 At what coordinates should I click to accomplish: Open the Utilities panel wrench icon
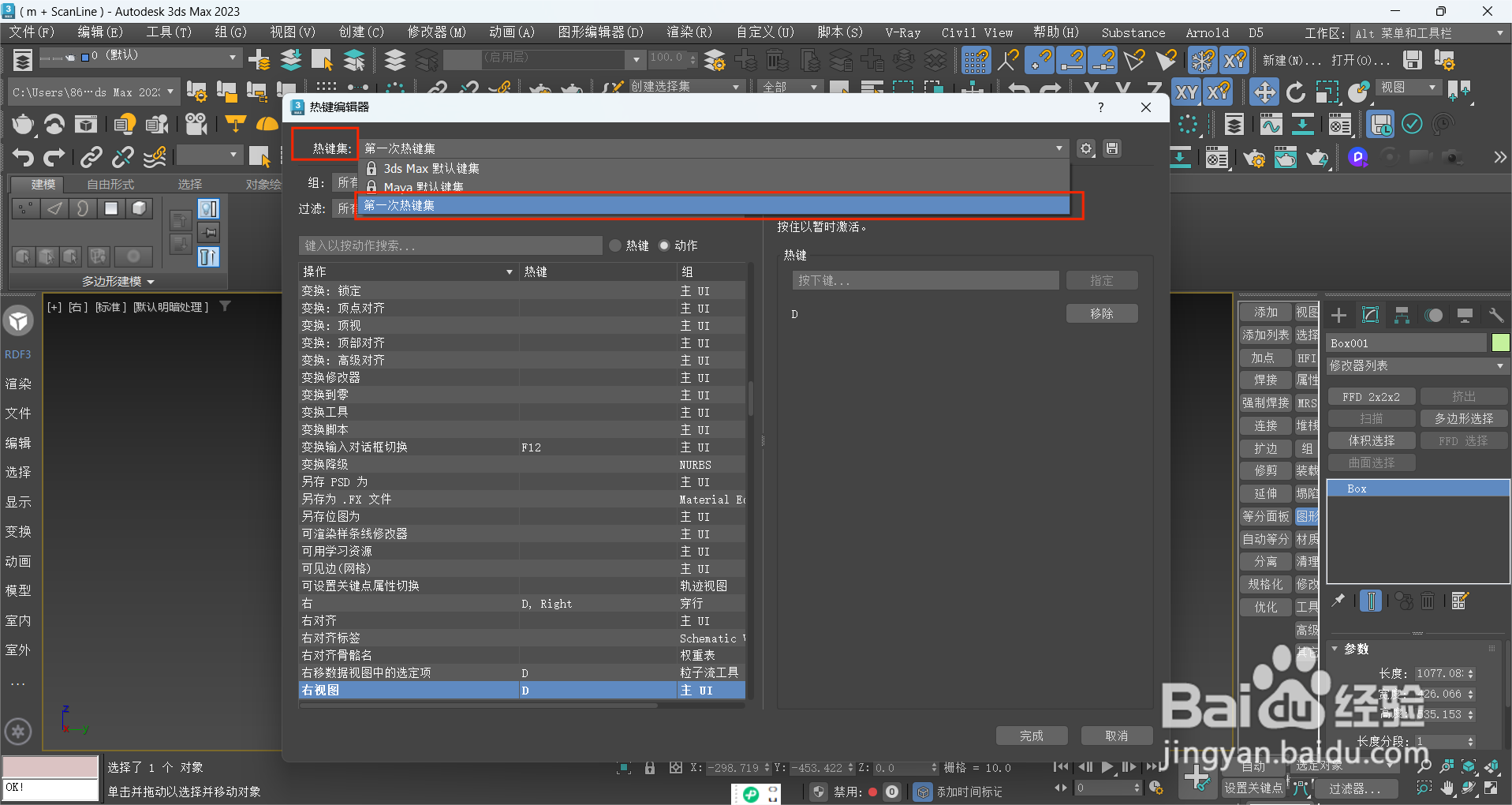tap(1495, 314)
